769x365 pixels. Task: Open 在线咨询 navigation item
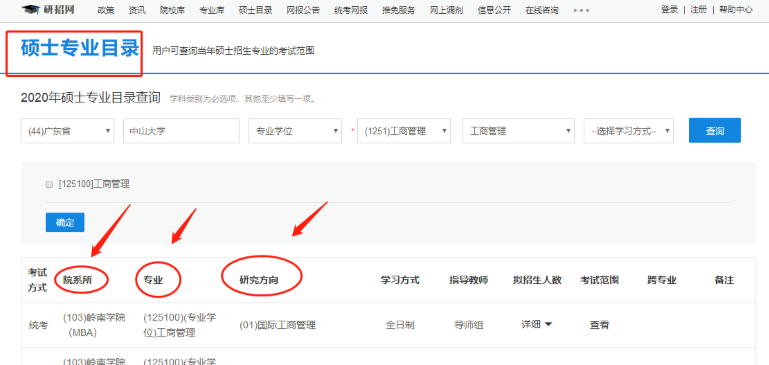(x=542, y=10)
